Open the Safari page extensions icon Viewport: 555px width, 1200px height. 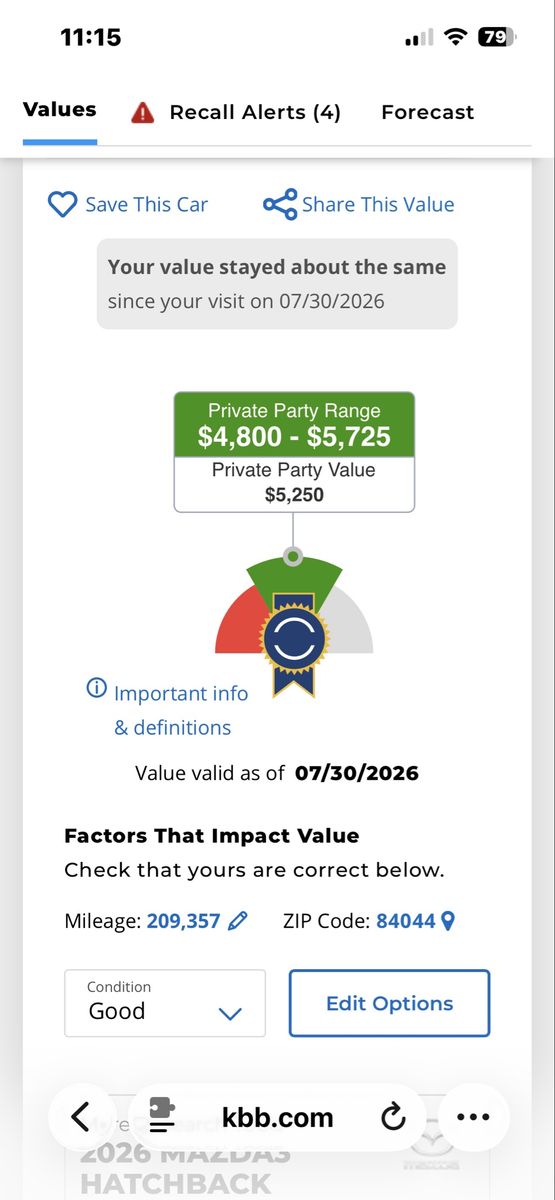(x=162, y=1116)
